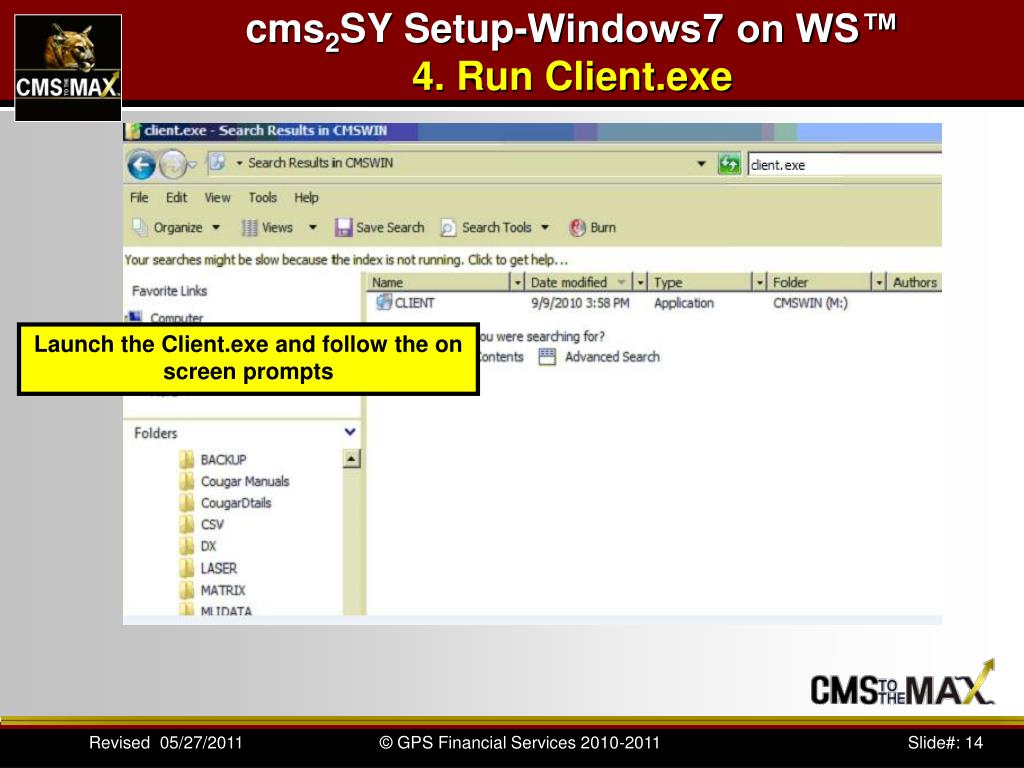Sort by the Date modified column header
Screen dimensions: 1024x768
pyautogui.click(x=569, y=282)
